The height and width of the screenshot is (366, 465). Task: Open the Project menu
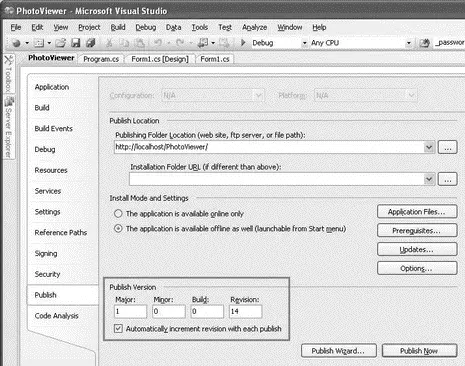89,27
